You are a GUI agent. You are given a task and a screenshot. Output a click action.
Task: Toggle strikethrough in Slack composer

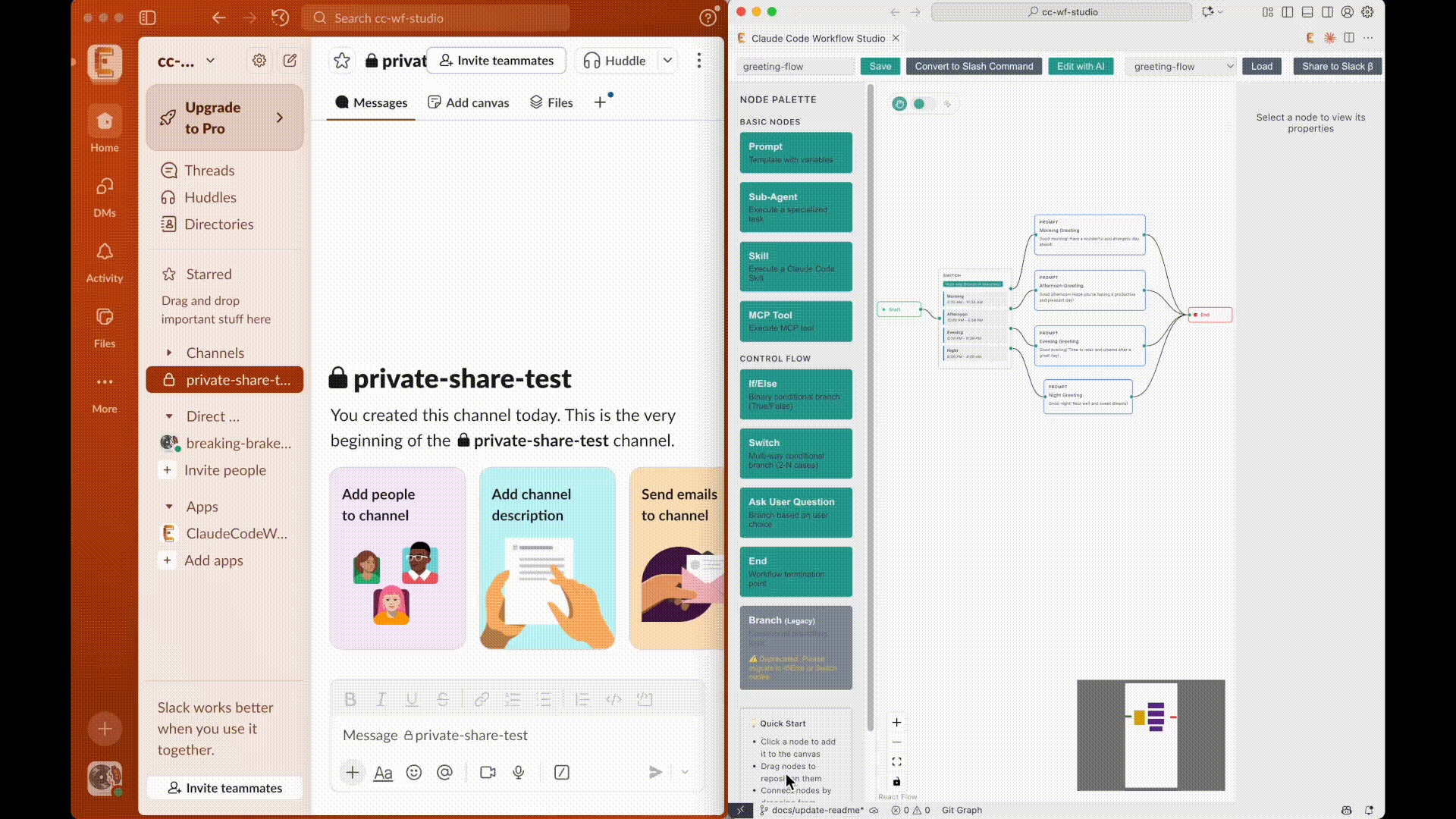pos(443,699)
